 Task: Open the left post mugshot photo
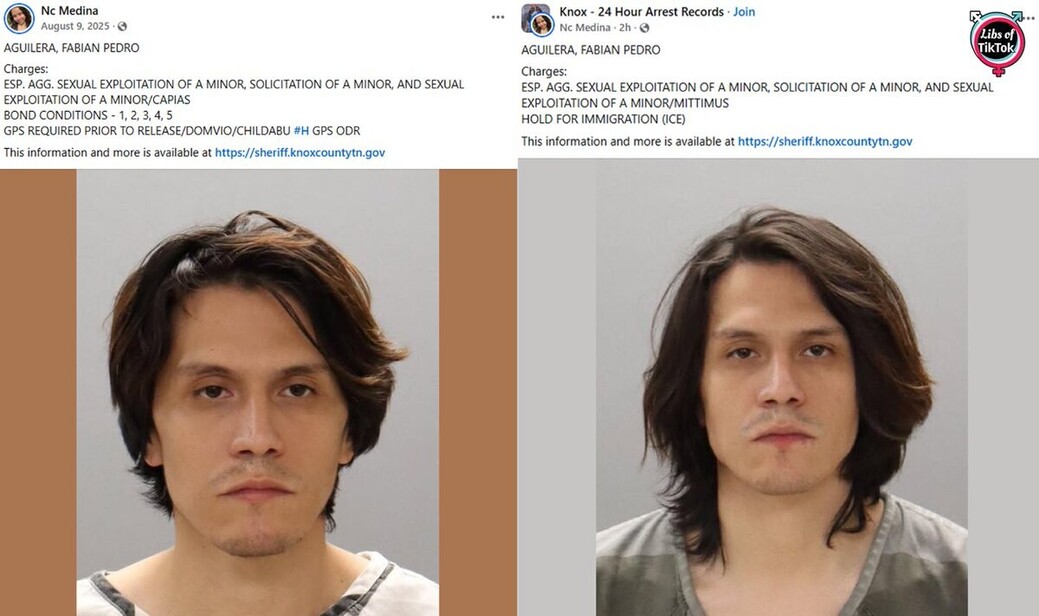point(257,392)
